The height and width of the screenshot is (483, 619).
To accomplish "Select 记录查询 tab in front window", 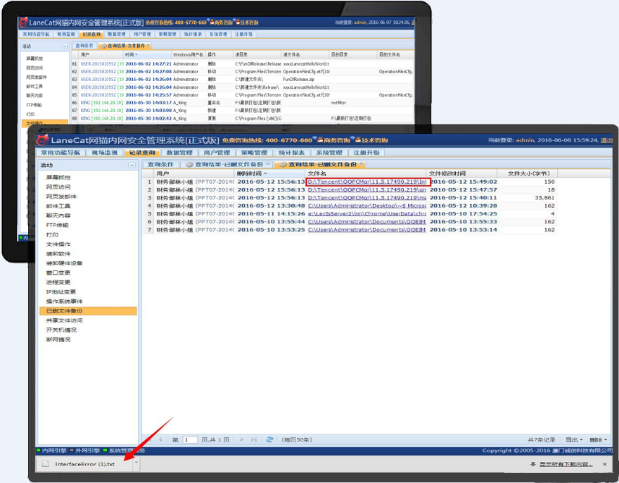I will [142, 152].
